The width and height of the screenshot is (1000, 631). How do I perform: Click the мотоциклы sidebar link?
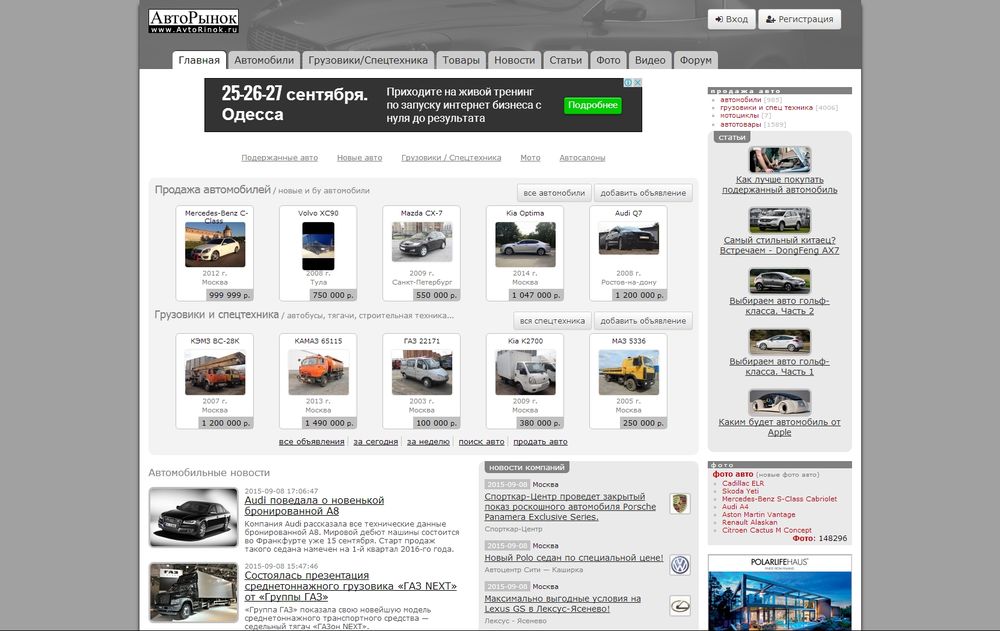(x=739, y=115)
